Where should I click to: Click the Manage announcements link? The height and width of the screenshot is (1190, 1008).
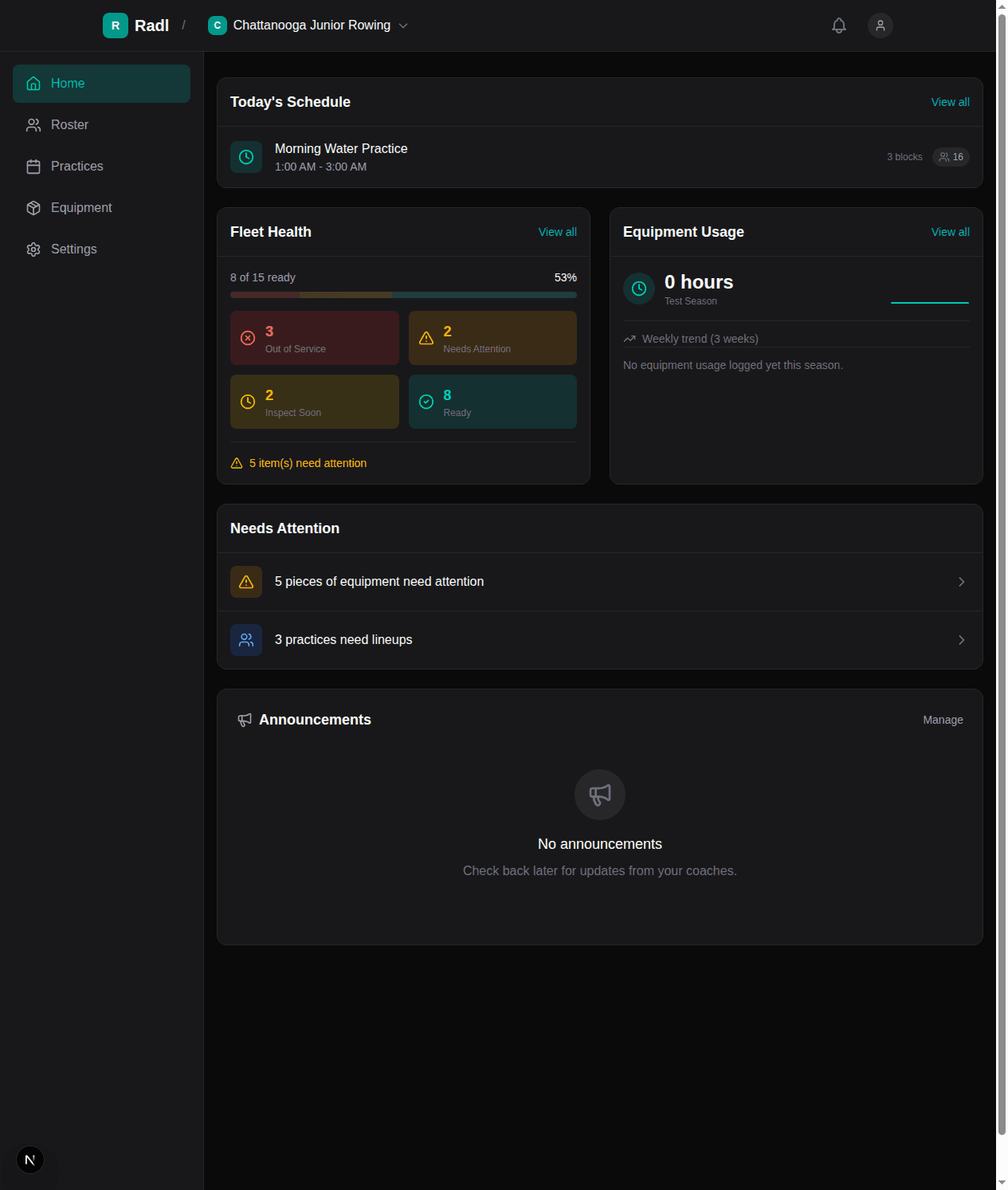click(943, 720)
